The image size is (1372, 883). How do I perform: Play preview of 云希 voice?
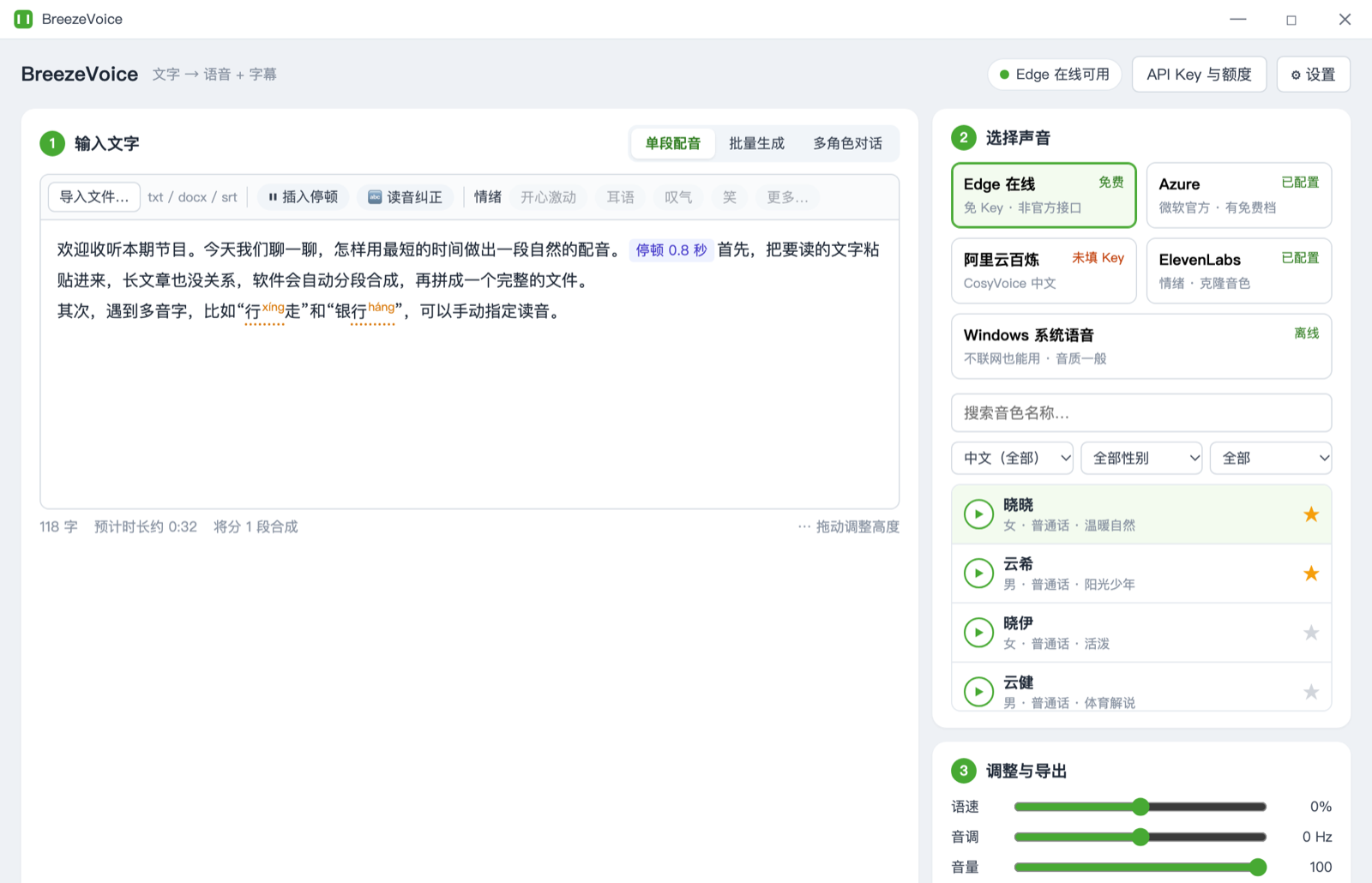[x=978, y=574]
